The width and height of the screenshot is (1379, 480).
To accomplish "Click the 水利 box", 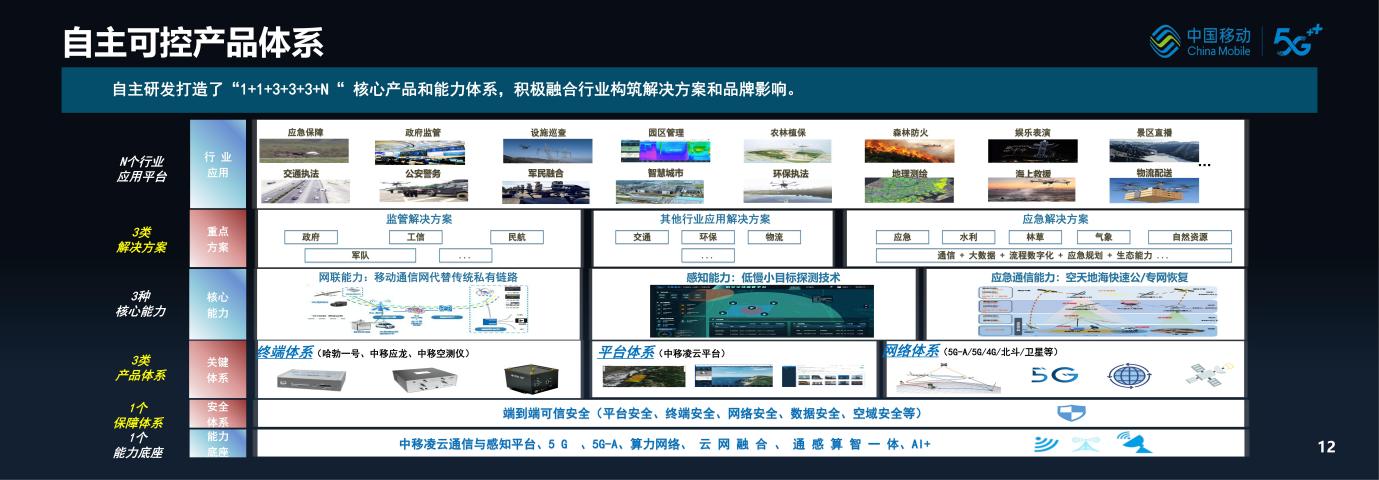I will 968,237.
